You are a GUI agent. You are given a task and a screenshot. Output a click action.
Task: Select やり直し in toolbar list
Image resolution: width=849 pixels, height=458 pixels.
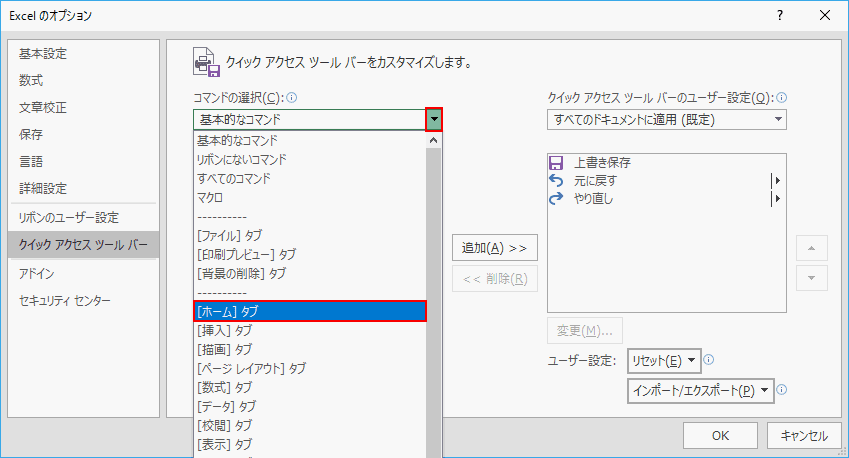(667, 199)
